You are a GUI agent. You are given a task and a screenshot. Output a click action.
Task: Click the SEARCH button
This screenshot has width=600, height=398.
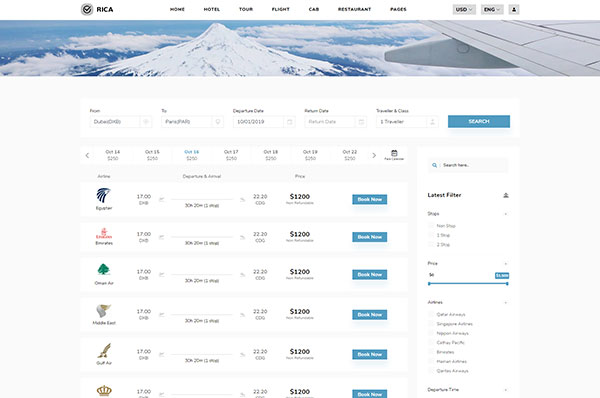(479, 121)
